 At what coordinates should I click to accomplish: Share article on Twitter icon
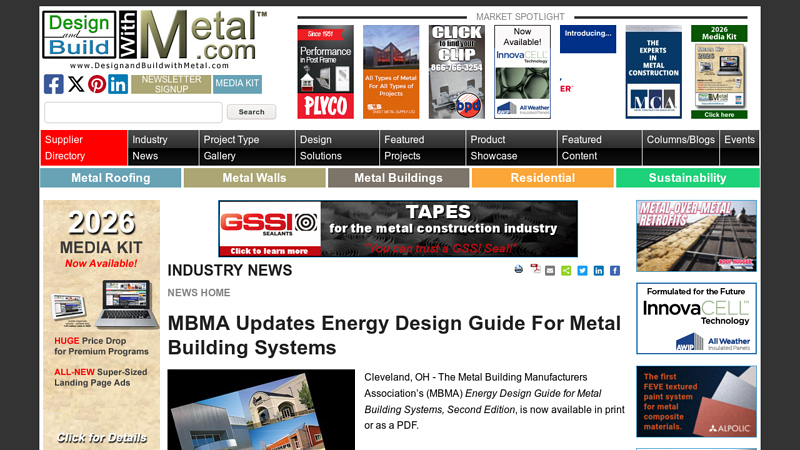582,271
